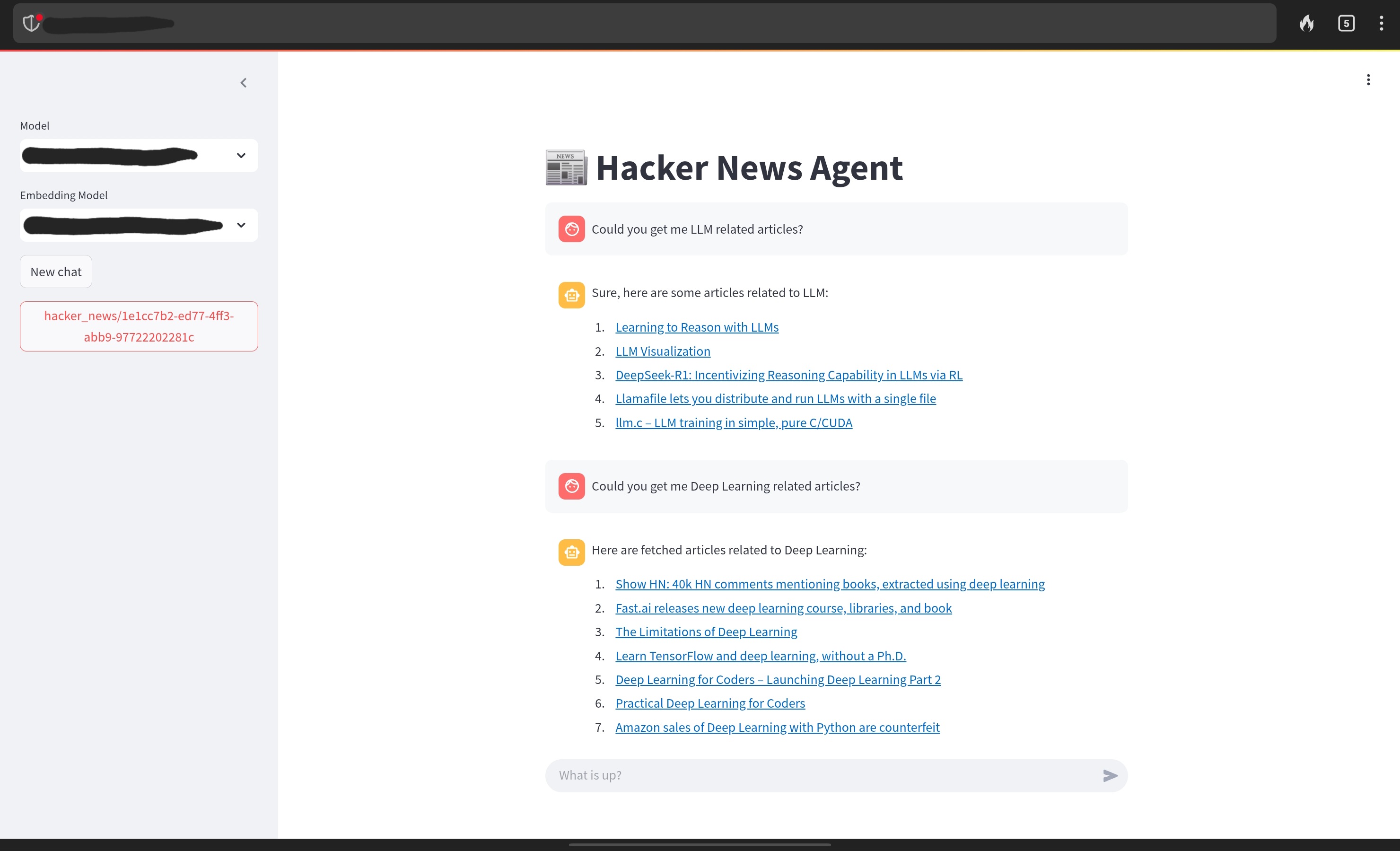Open 'Learning to Reason with LLMs' link
The width and height of the screenshot is (1400, 851).
coord(697,327)
